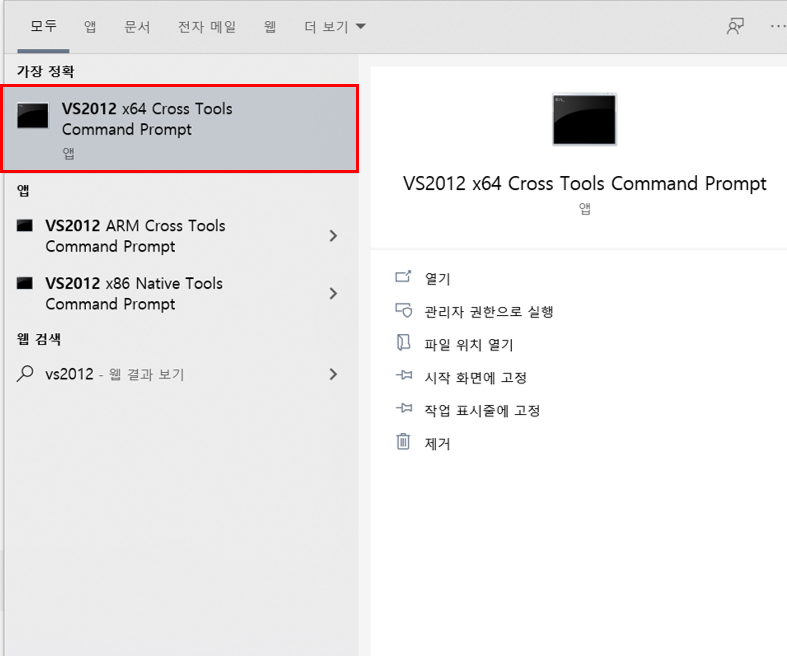
Task: Click the preview title VS2012 x64 Cross Tools Command Prompt
Action: tap(585, 184)
